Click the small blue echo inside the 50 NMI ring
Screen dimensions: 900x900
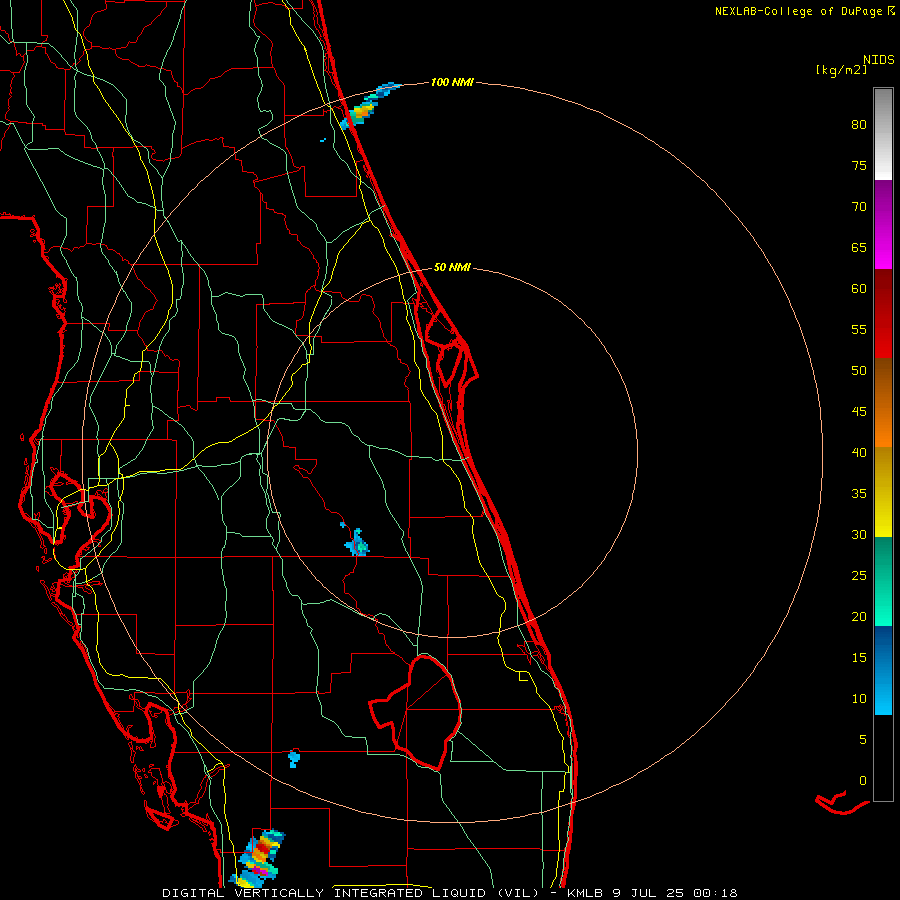coord(356,542)
